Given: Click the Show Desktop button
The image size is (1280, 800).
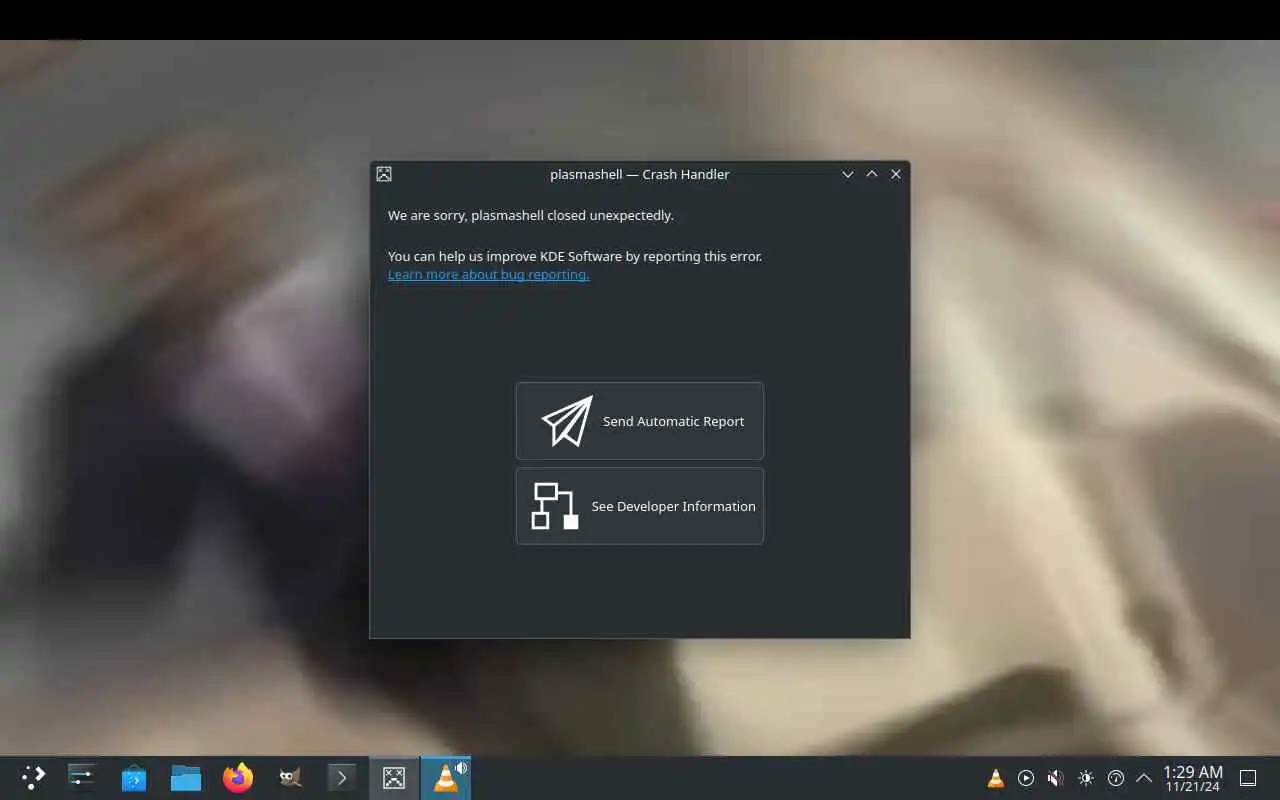Looking at the screenshot, I should pos(1248,778).
